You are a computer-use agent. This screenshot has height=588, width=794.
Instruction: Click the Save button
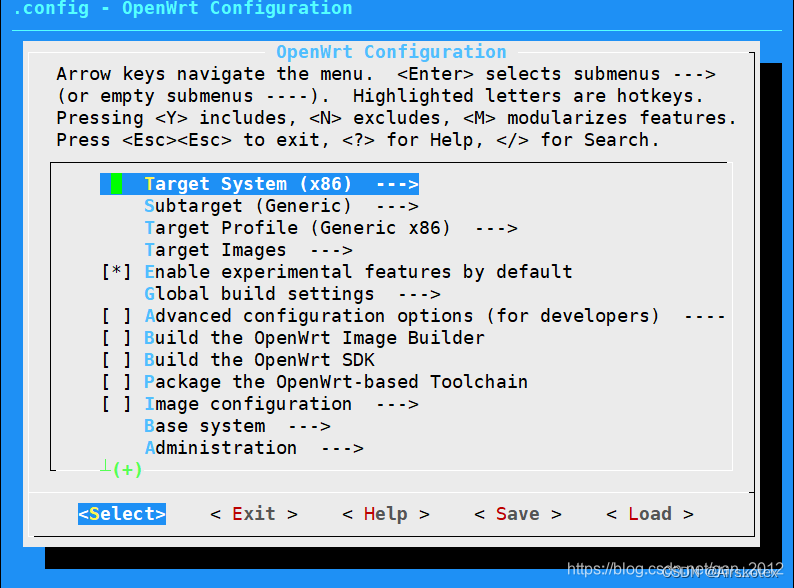click(518, 514)
